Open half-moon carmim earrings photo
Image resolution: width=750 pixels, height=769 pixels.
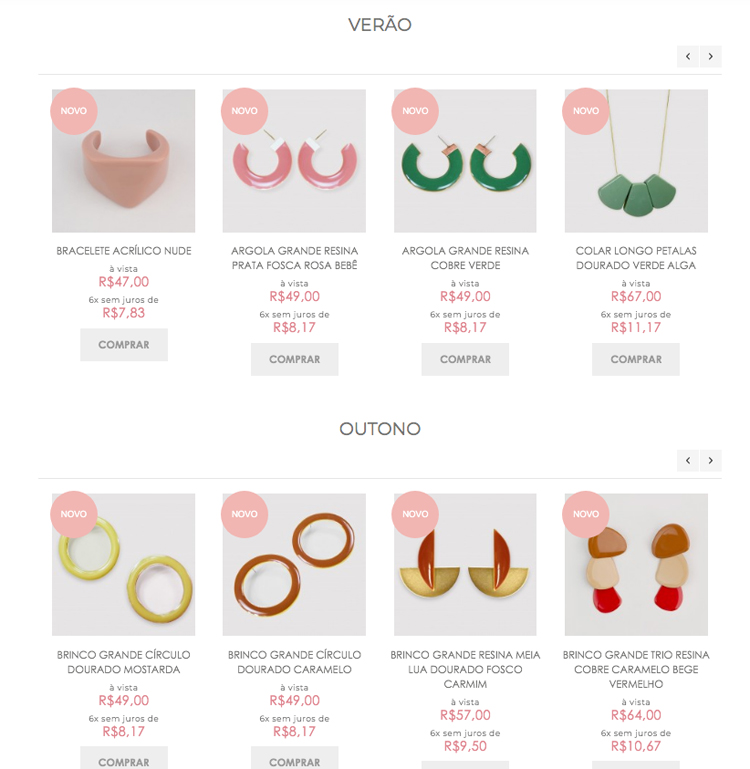point(465,564)
